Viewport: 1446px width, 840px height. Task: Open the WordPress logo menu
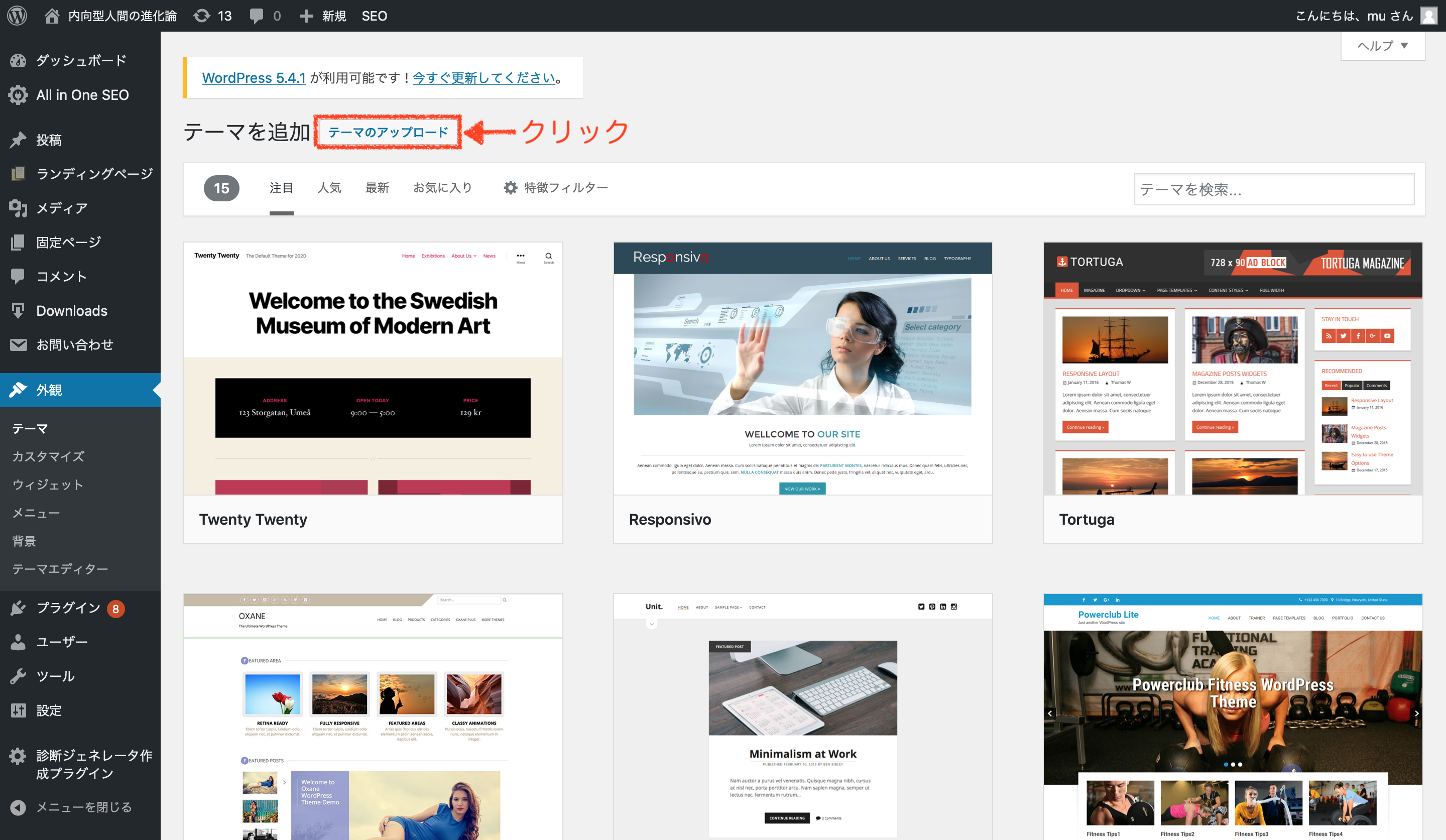[17, 16]
